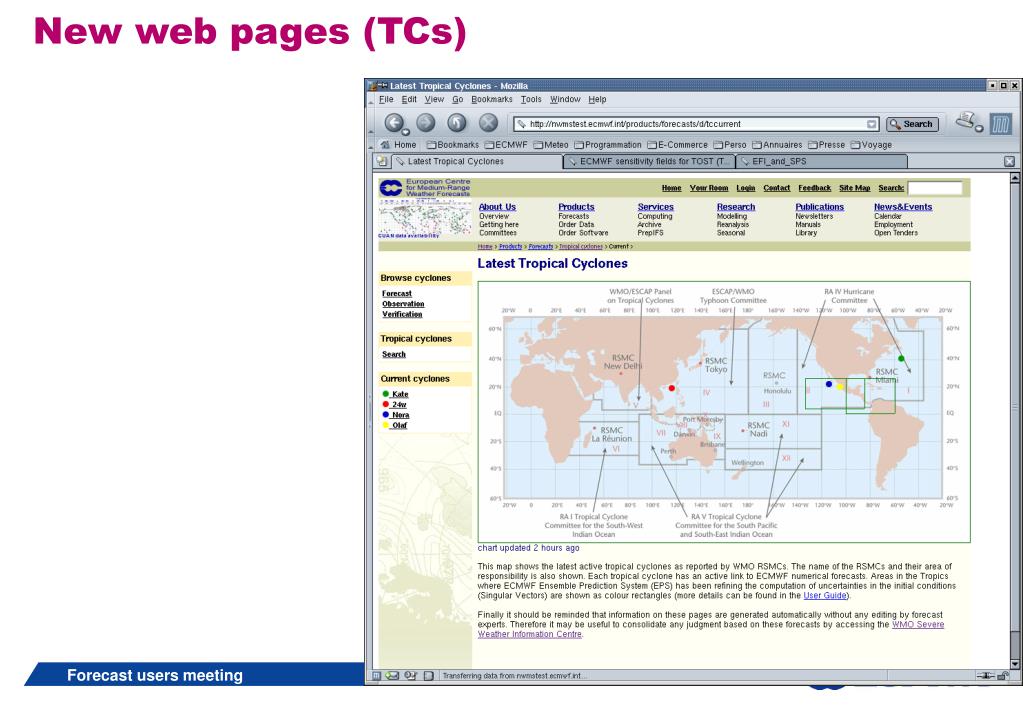Go back with the Back arrow button
1023x708 pixels.
click(x=393, y=123)
